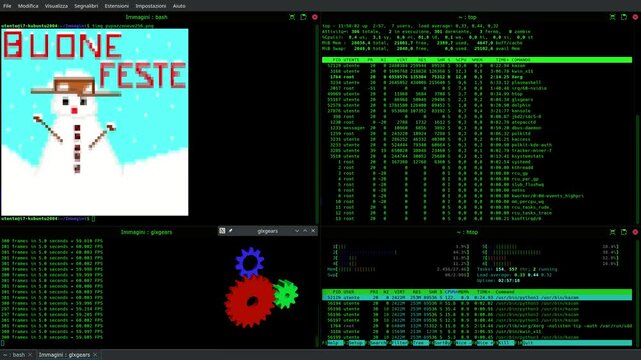Screen dimensions: 641x360
Task: Close the 'Immagini : bash' split view
Action: pyautogui.click(x=315, y=17)
